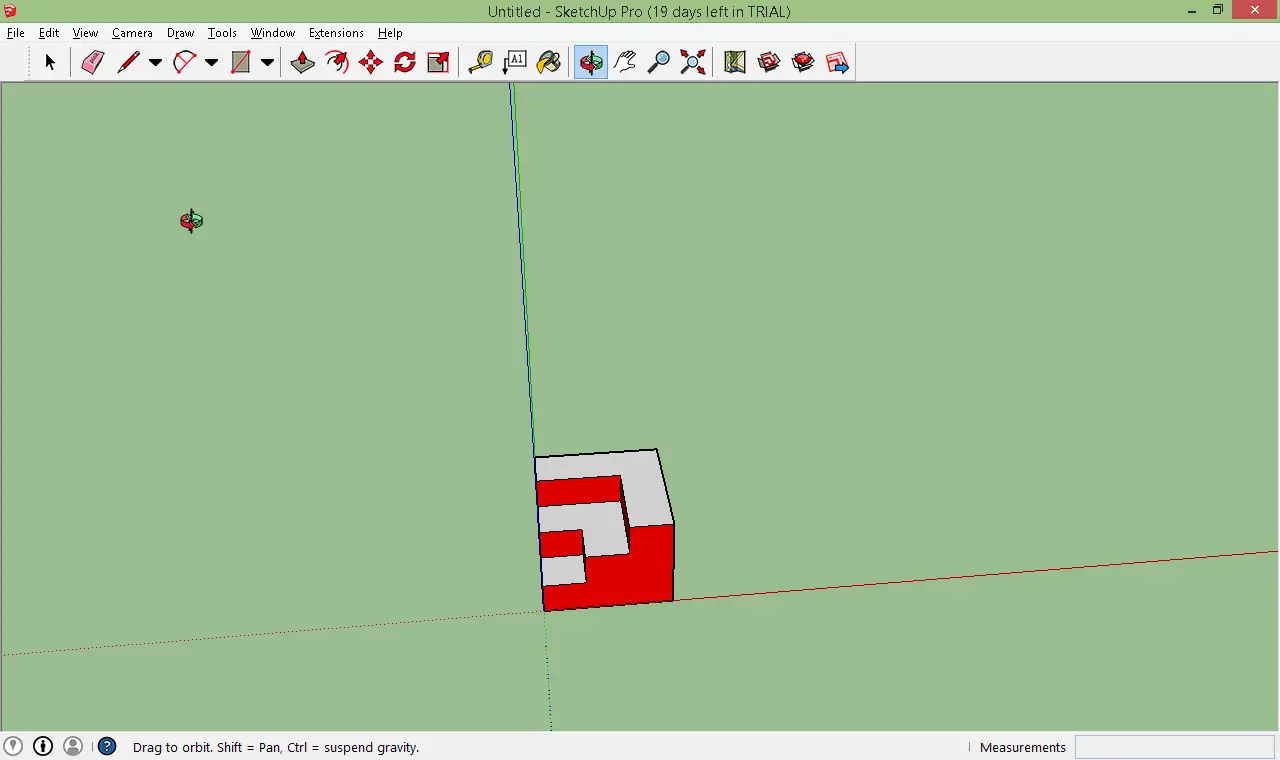Open the 3D Warehouse icon
Viewport: 1280px width, 760px height.
coord(769,62)
